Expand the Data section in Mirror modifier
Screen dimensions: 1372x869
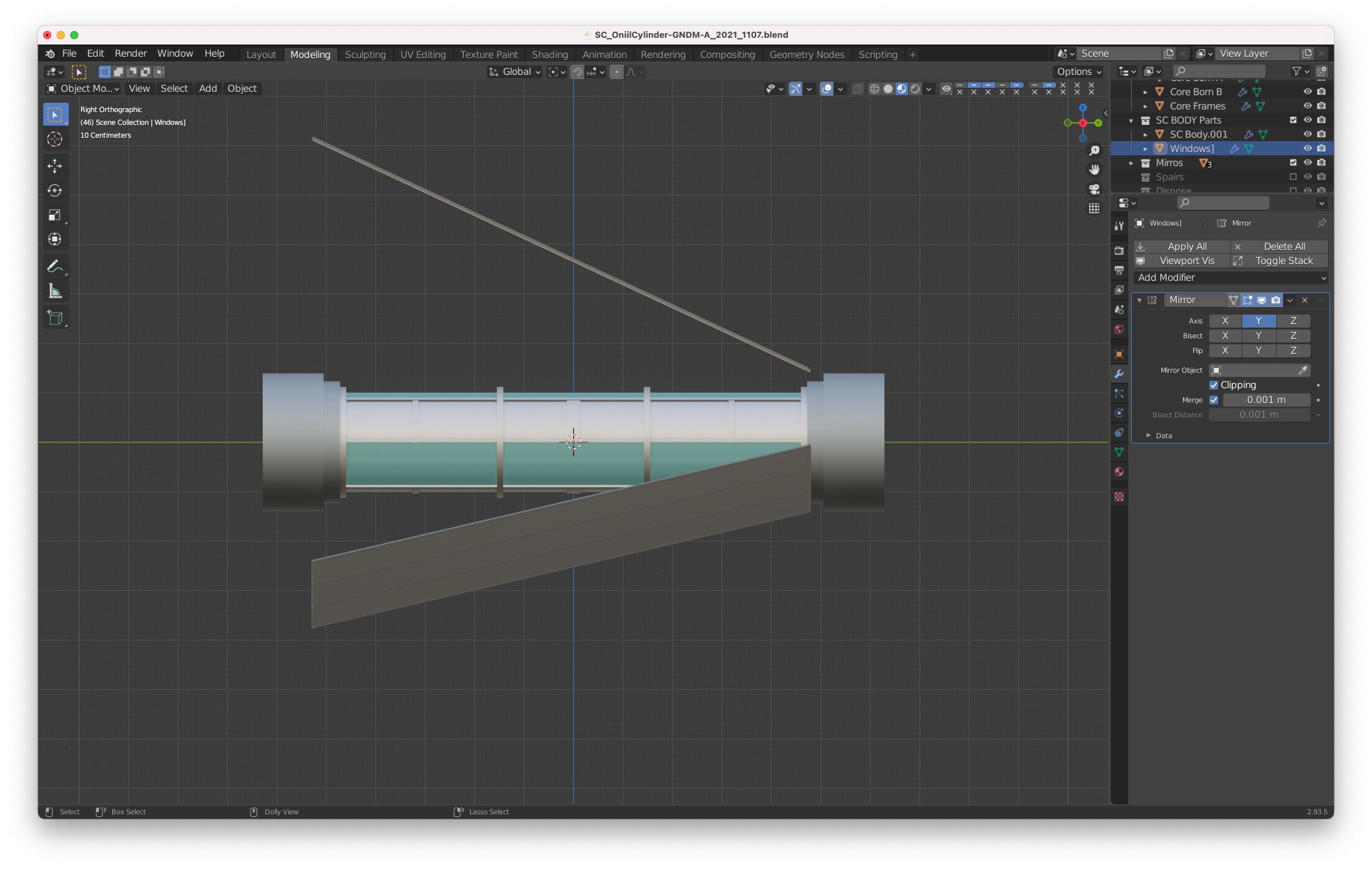coord(1149,436)
